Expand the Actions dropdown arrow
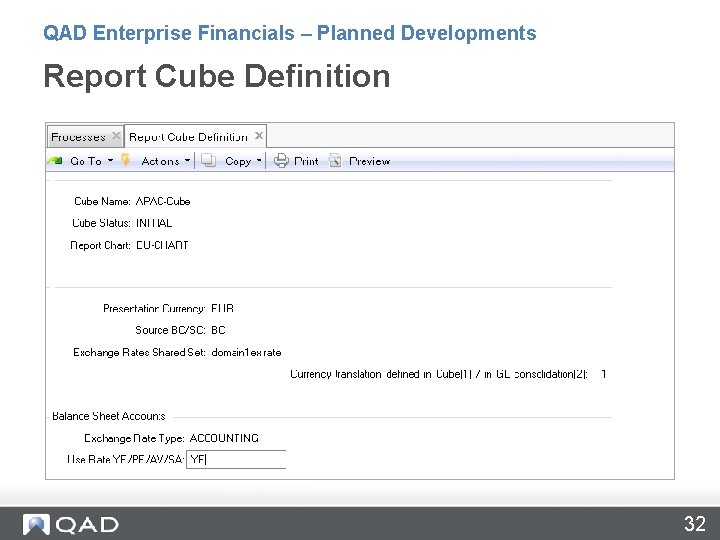Screen dimensions: 720x540 coord(187,160)
